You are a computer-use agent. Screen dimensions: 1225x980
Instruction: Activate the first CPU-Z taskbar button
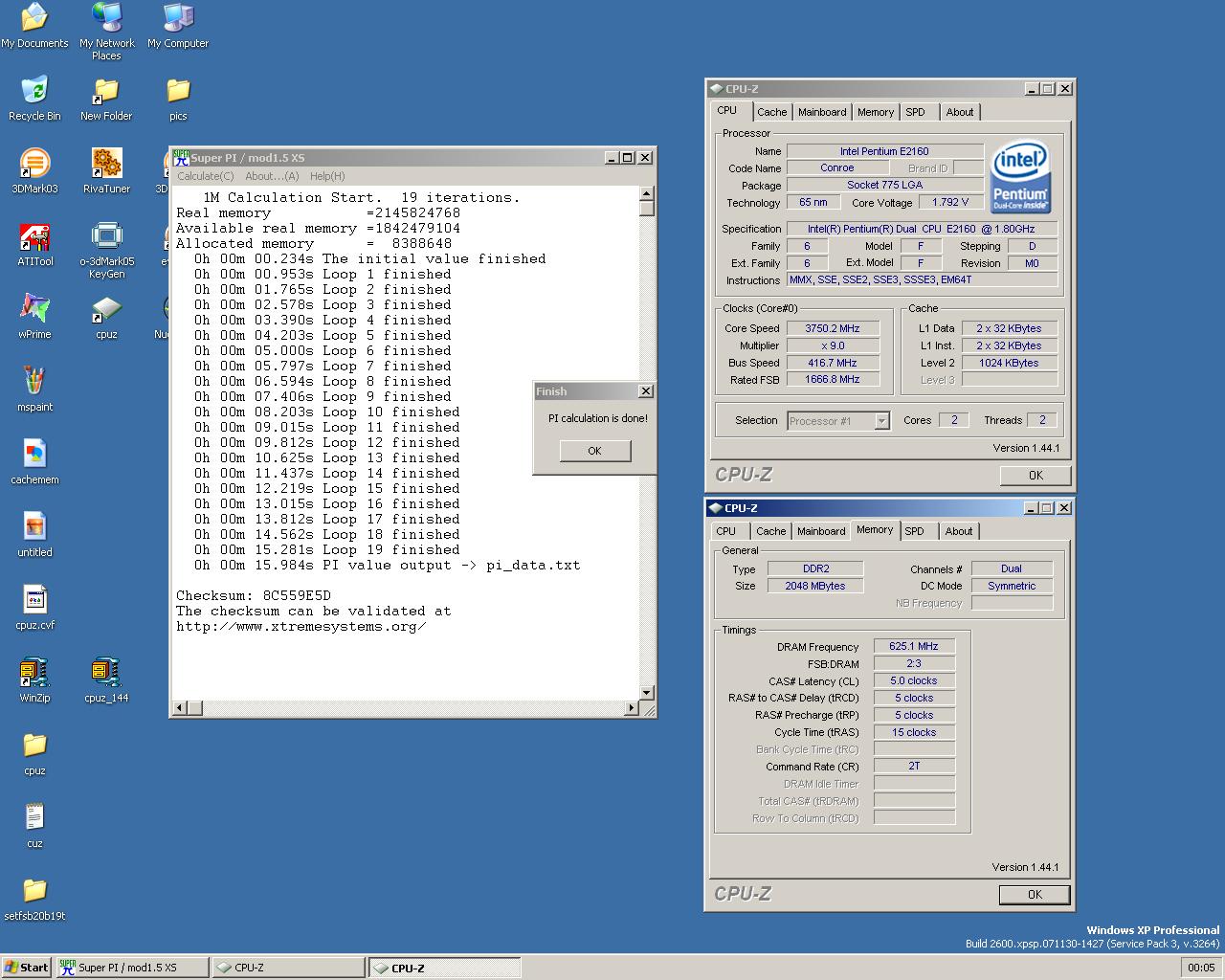tap(289, 968)
